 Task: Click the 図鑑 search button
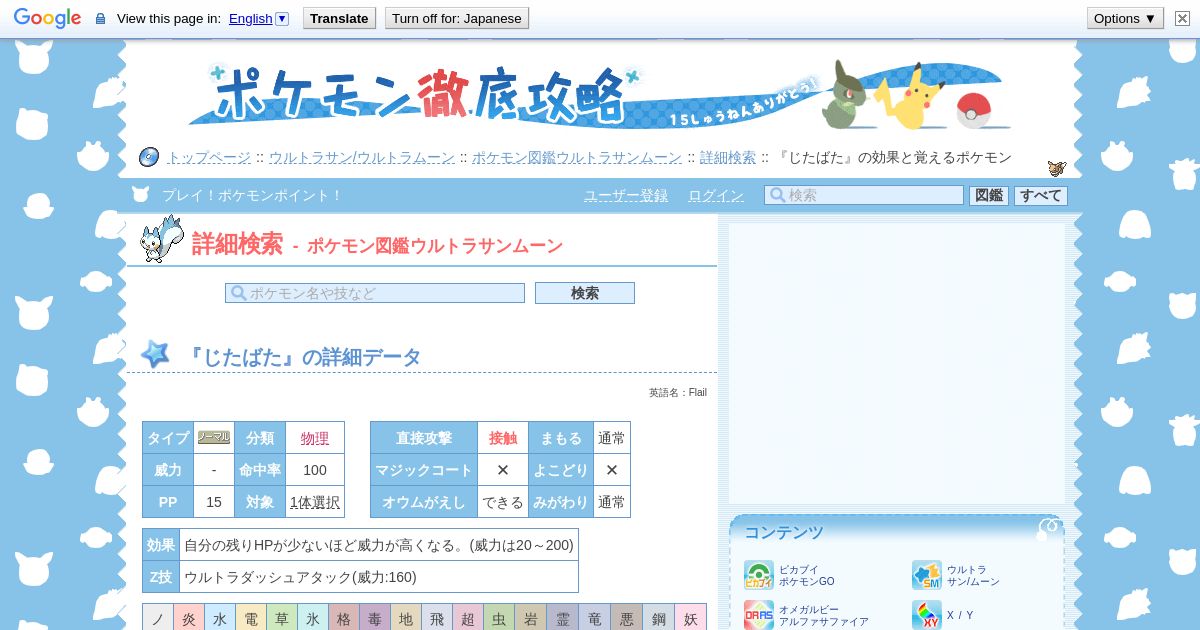[x=989, y=195]
